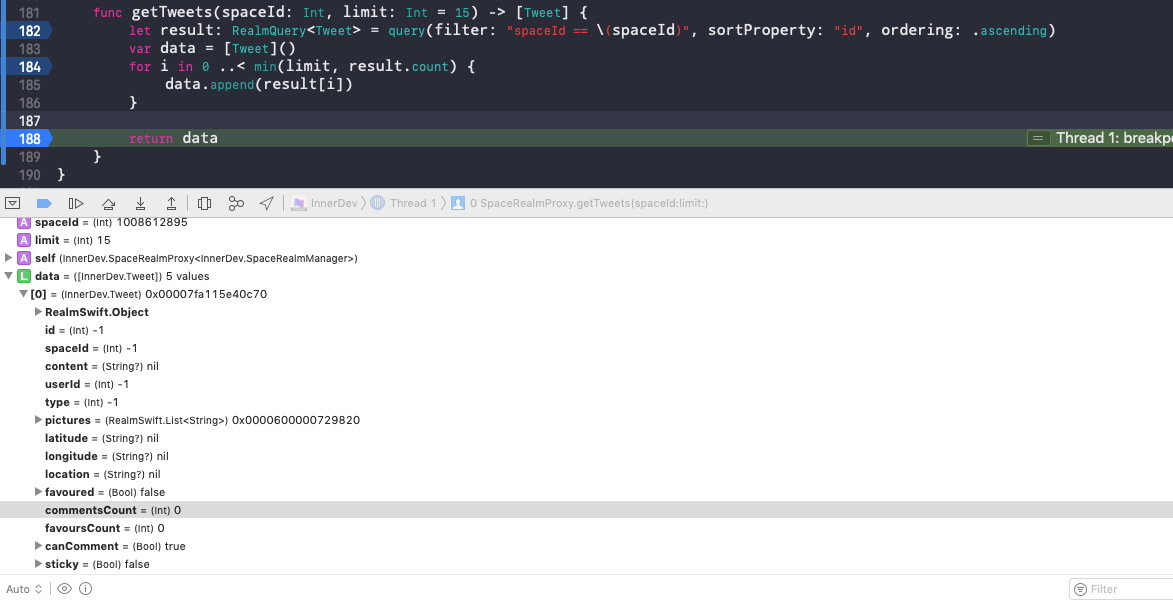The width and height of the screenshot is (1173, 602).
Task: Click the purple A icon beside self
Action: point(23,258)
